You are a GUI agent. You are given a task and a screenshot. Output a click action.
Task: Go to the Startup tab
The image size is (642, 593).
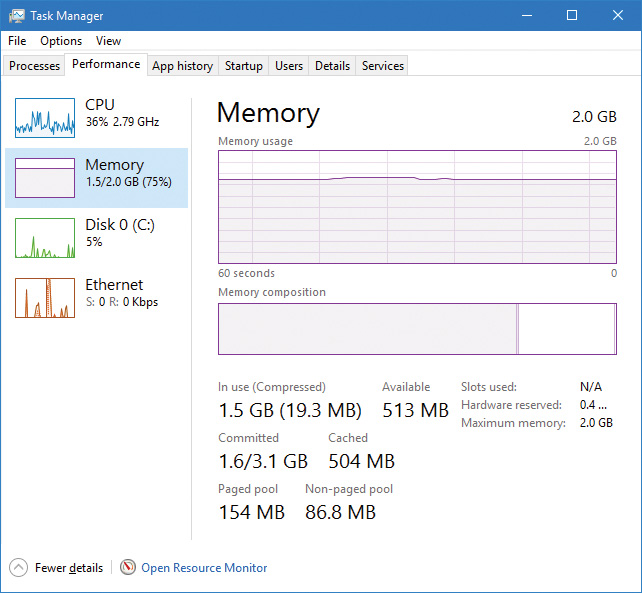244,66
